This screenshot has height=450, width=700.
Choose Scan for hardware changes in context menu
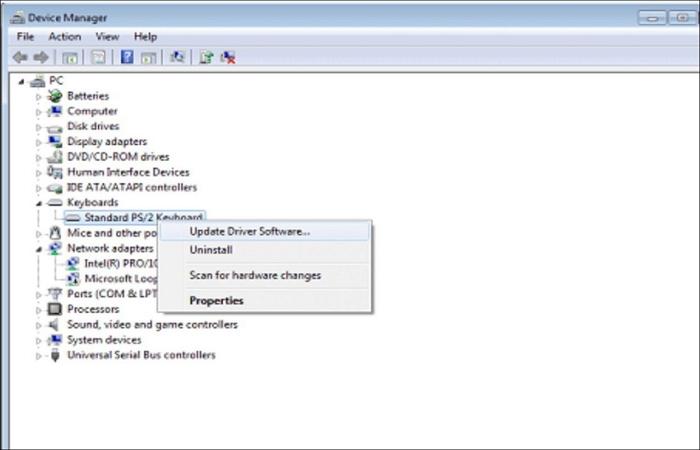[x=265, y=275]
